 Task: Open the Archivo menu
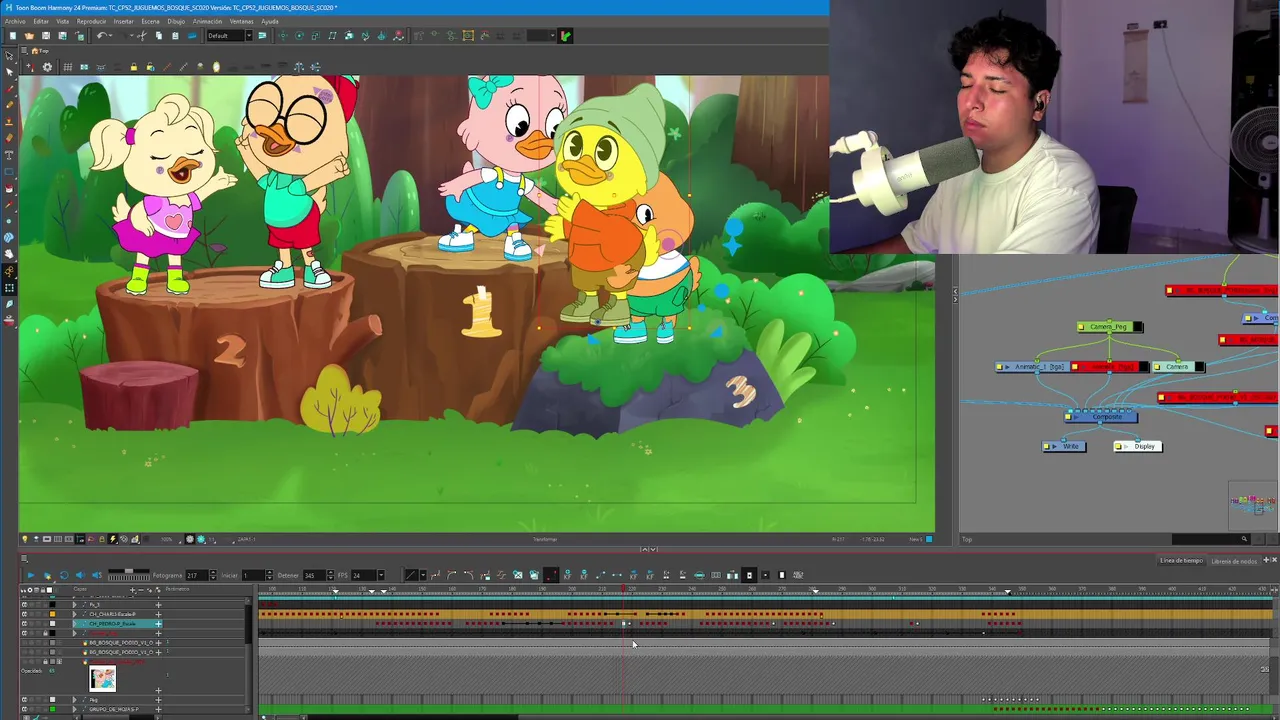point(15,21)
